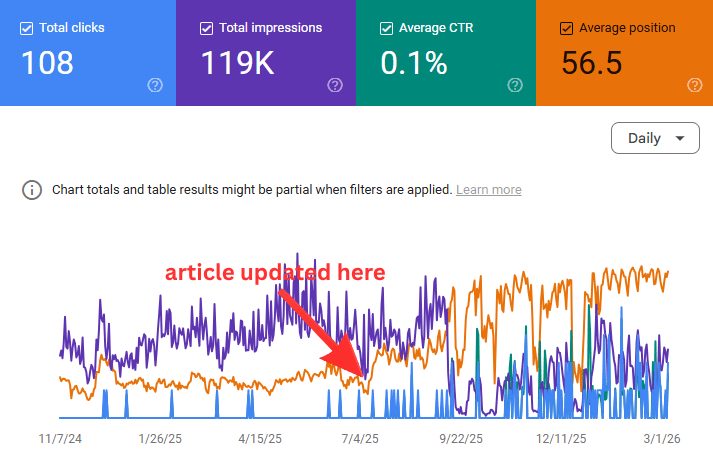Click the info icon beside chart totals notice
The image size is (713, 467).
coord(33,190)
